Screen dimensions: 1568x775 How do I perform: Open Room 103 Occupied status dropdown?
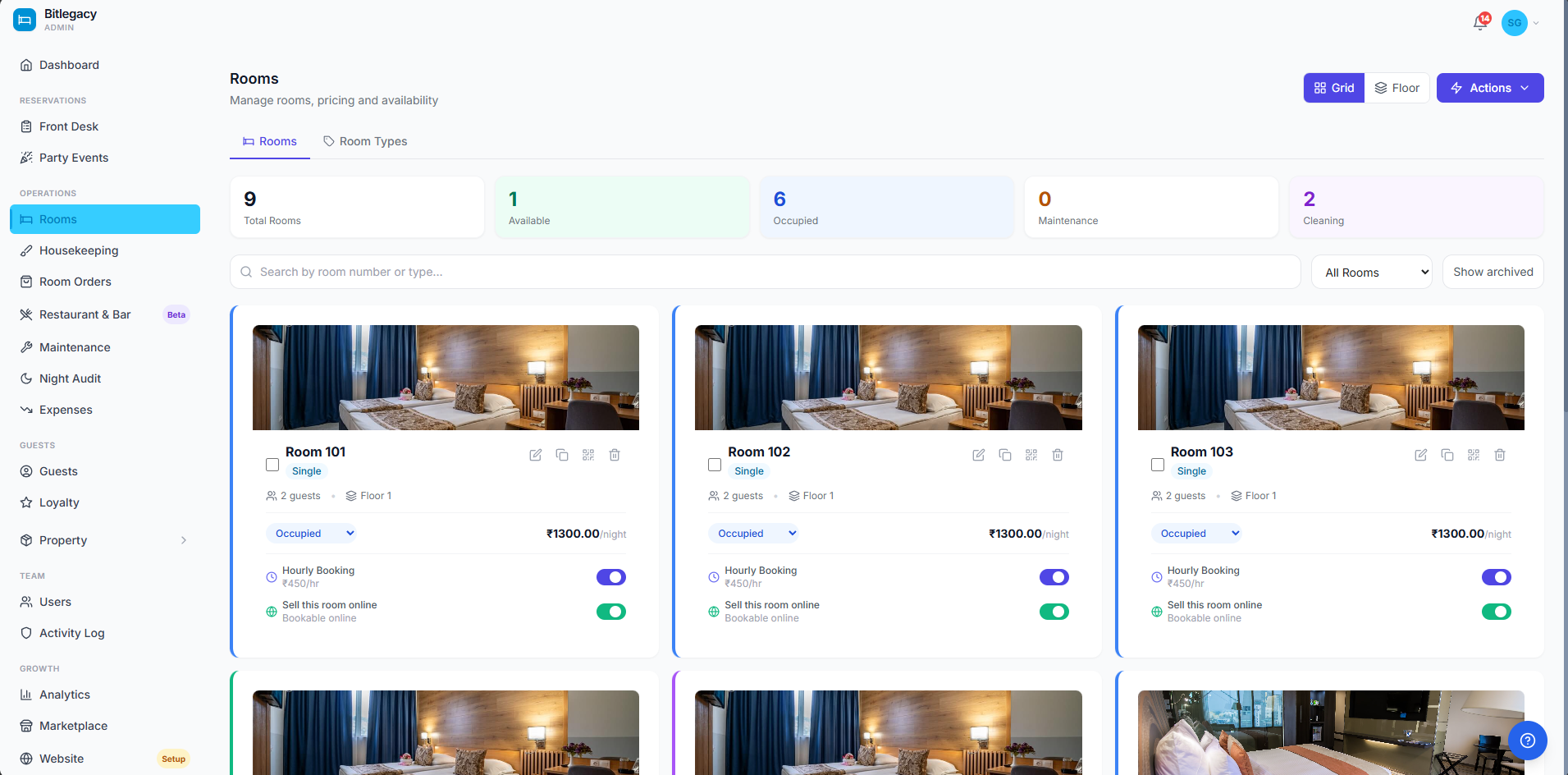coord(1196,534)
